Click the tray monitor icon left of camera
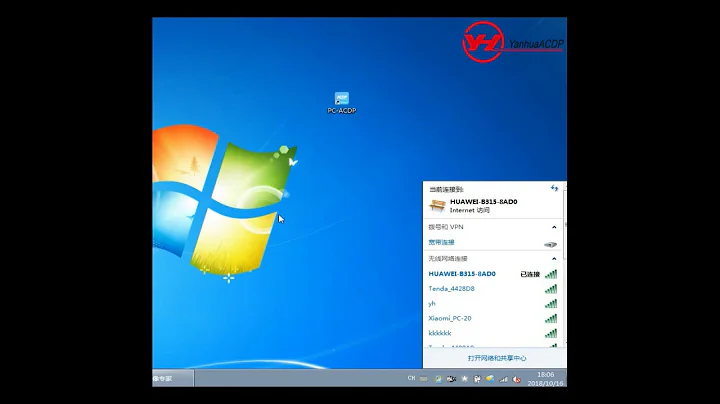 [x=438, y=379]
